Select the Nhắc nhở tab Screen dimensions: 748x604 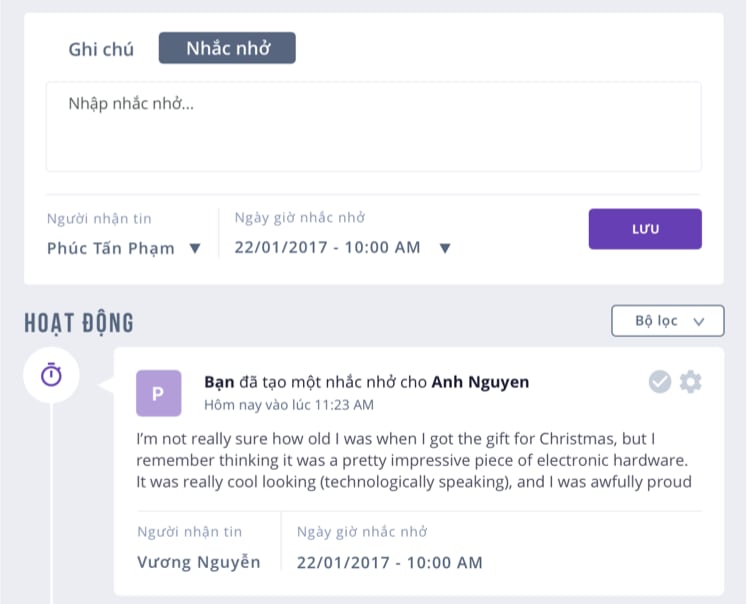tap(227, 48)
